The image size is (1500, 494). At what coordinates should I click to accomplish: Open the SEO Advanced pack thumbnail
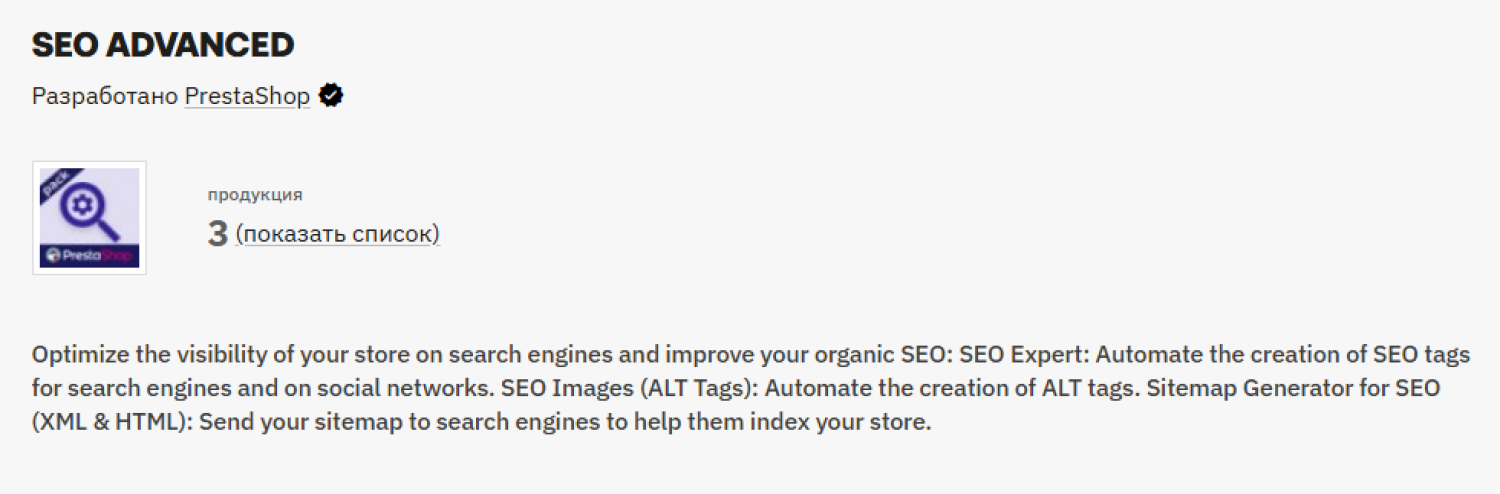click(x=89, y=218)
